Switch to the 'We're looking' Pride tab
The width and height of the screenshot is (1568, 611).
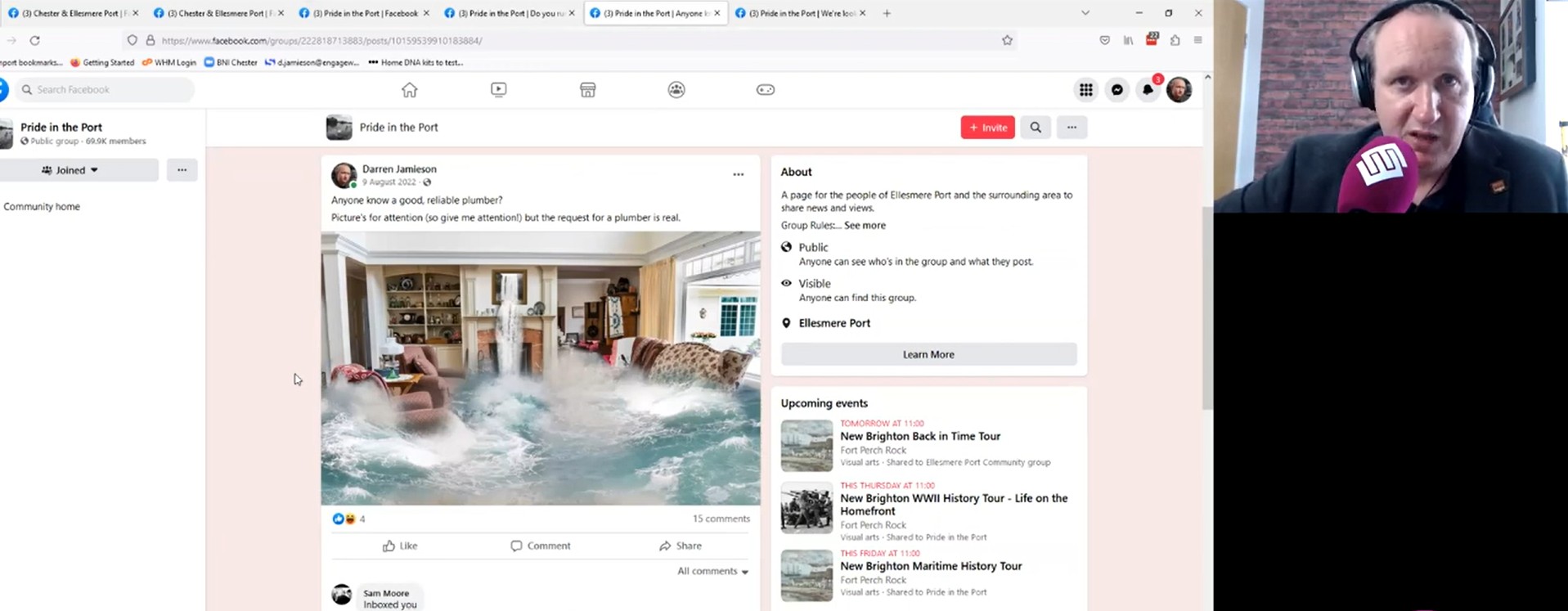tap(800, 13)
